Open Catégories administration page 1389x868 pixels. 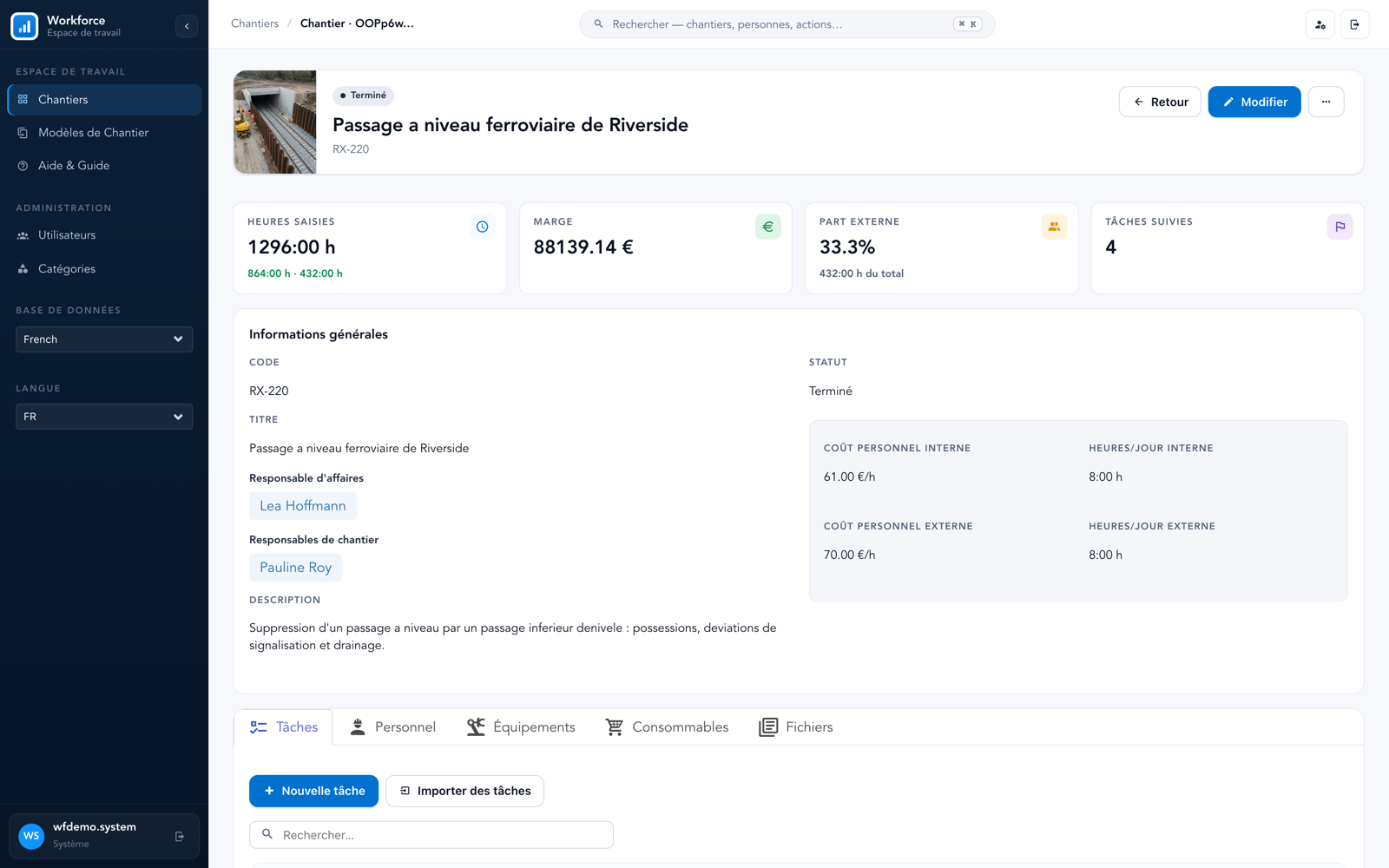[104, 269]
